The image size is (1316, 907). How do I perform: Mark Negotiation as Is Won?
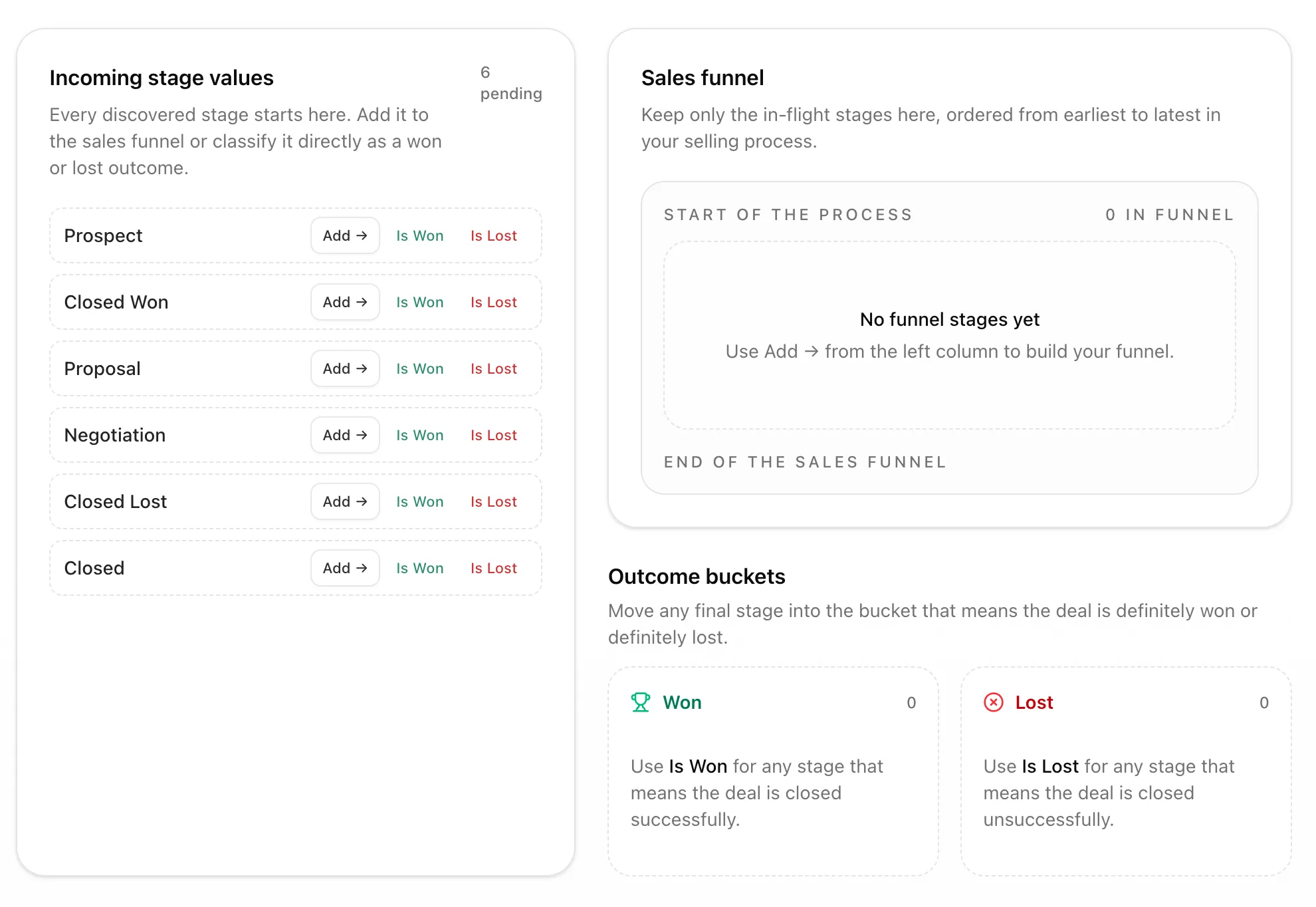click(420, 435)
